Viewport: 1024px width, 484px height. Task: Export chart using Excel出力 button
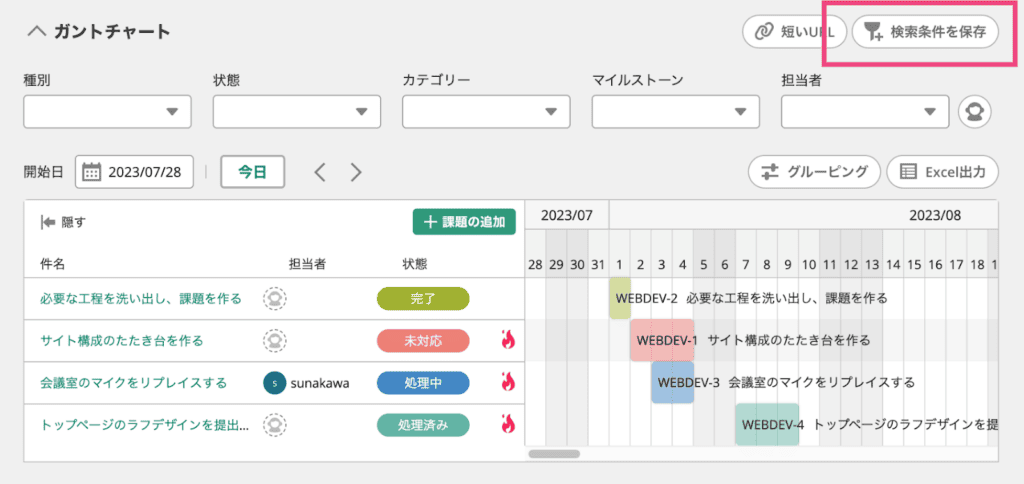point(942,171)
